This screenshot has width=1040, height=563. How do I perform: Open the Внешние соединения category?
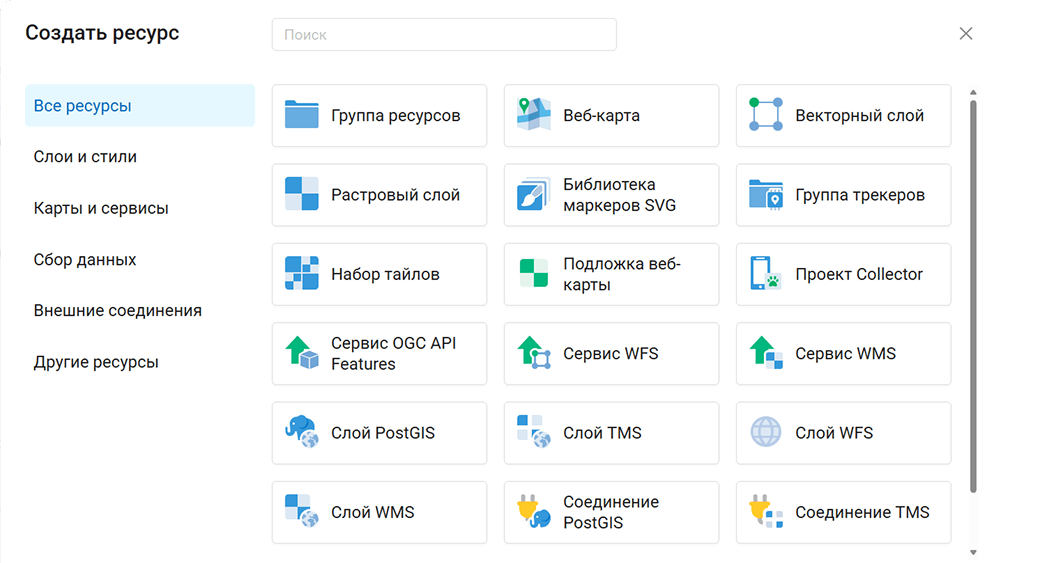point(118,311)
